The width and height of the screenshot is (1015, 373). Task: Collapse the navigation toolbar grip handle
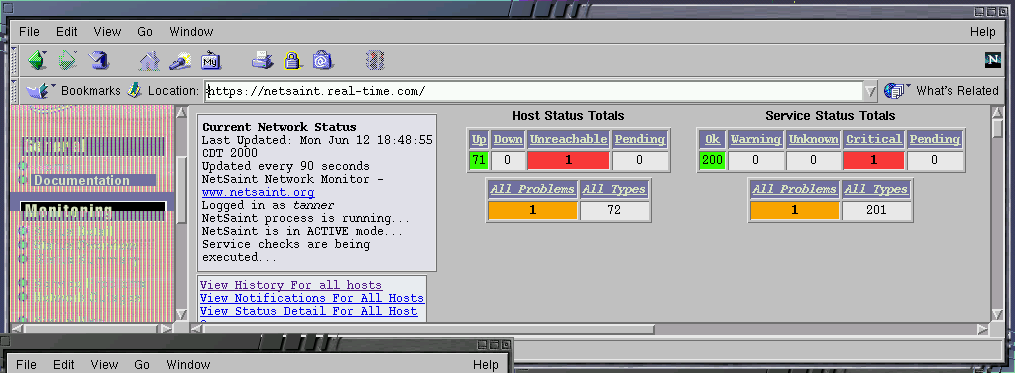pyautogui.click(x=14, y=60)
